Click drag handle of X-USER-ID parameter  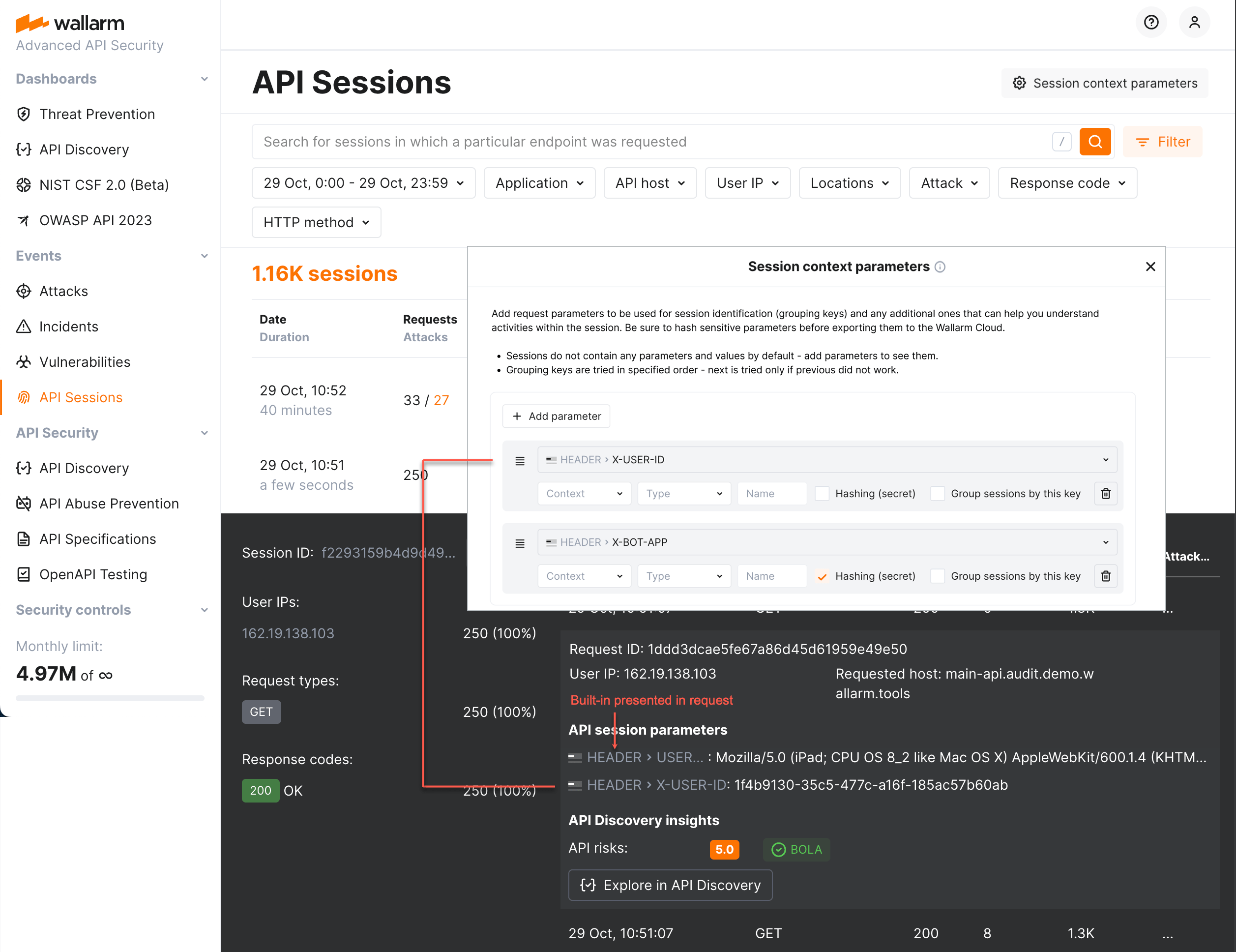520,460
